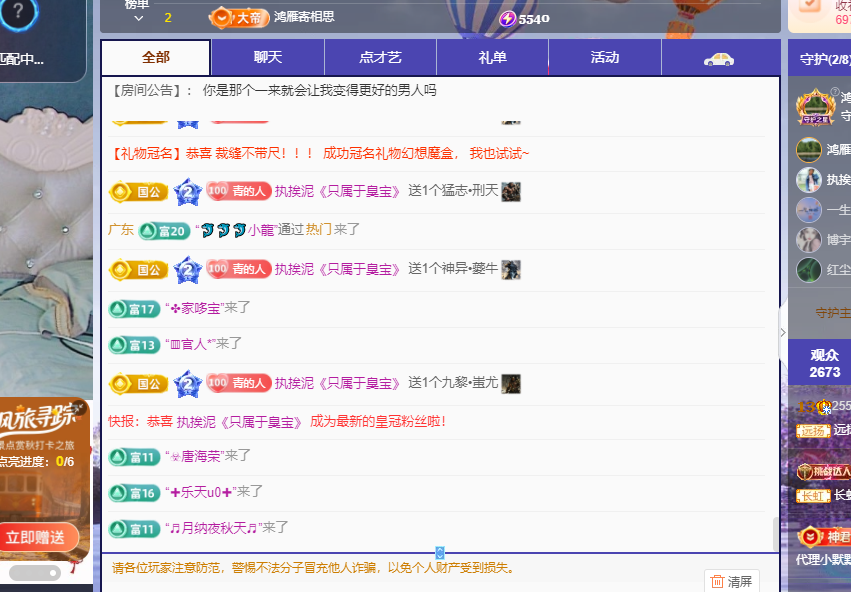The height and width of the screenshot is (592, 851).
Task: Click the question mark help icon
Action: (18, 12)
